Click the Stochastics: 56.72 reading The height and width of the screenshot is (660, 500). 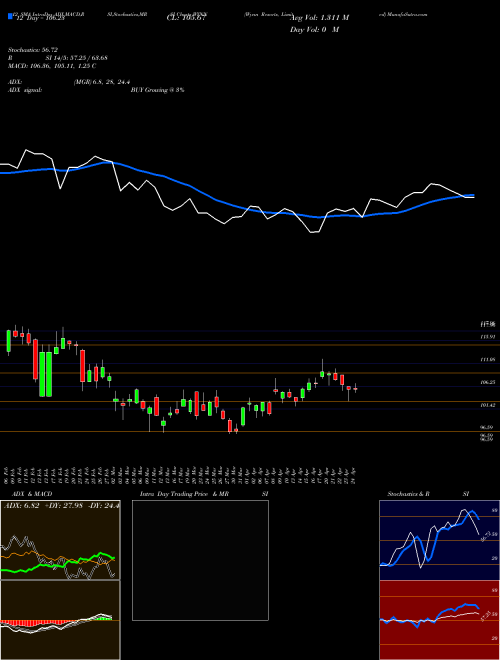coord(33,50)
